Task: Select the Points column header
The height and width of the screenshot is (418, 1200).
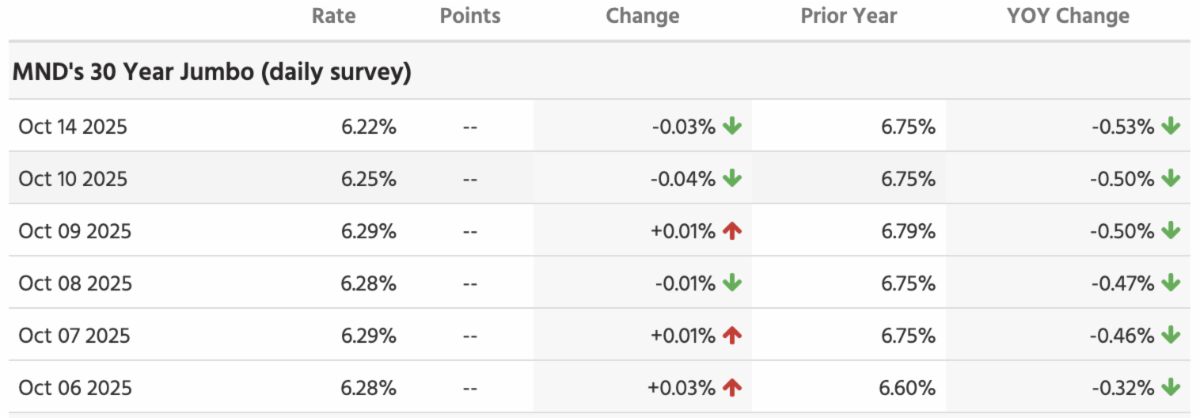Action: point(470,16)
